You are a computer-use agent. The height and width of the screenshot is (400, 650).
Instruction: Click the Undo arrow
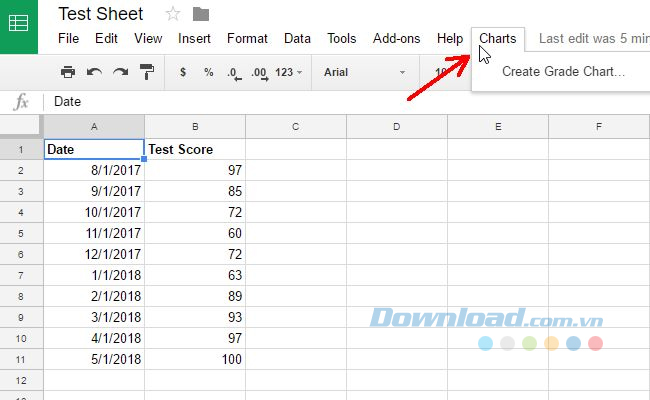tap(94, 72)
